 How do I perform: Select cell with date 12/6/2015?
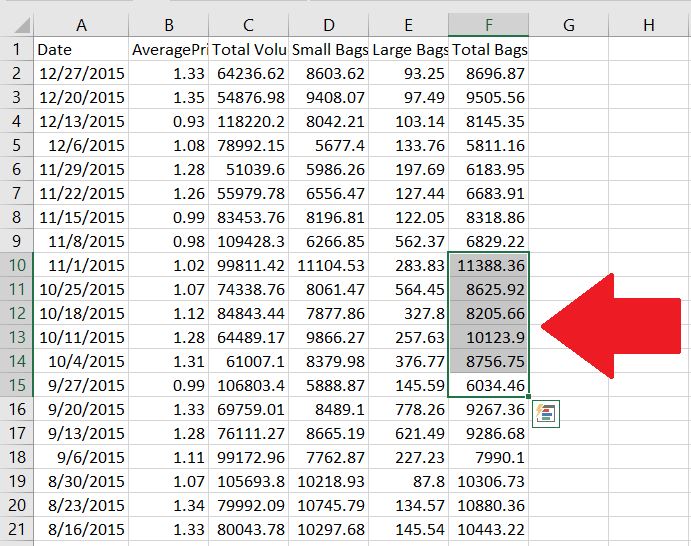(x=81, y=145)
